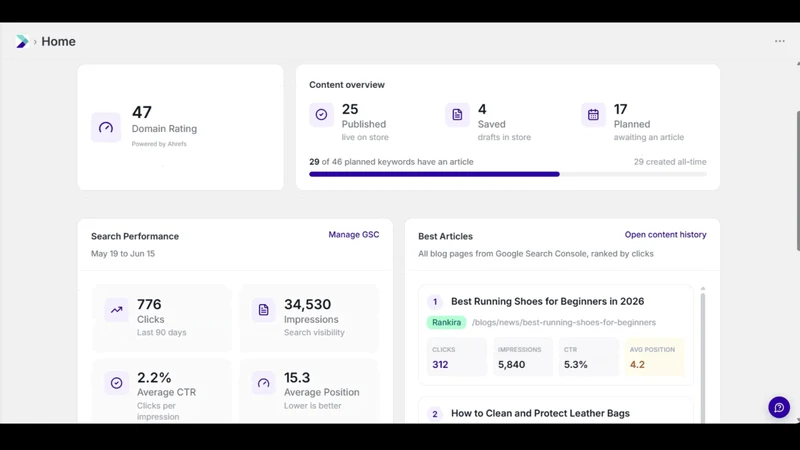This screenshot has height=450, width=800.
Task: Click the Best Articles list scrollbar
Action: tap(703, 355)
